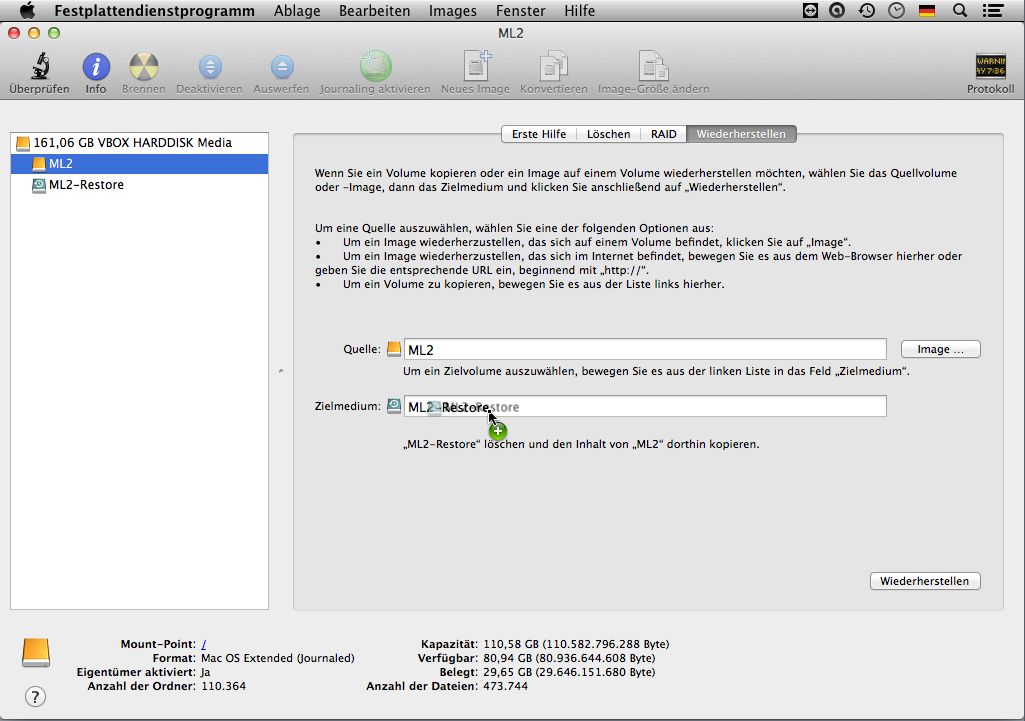Click the Kapazität value text
Screen dimensions: 1025x721
pyautogui.click(x=576, y=644)
